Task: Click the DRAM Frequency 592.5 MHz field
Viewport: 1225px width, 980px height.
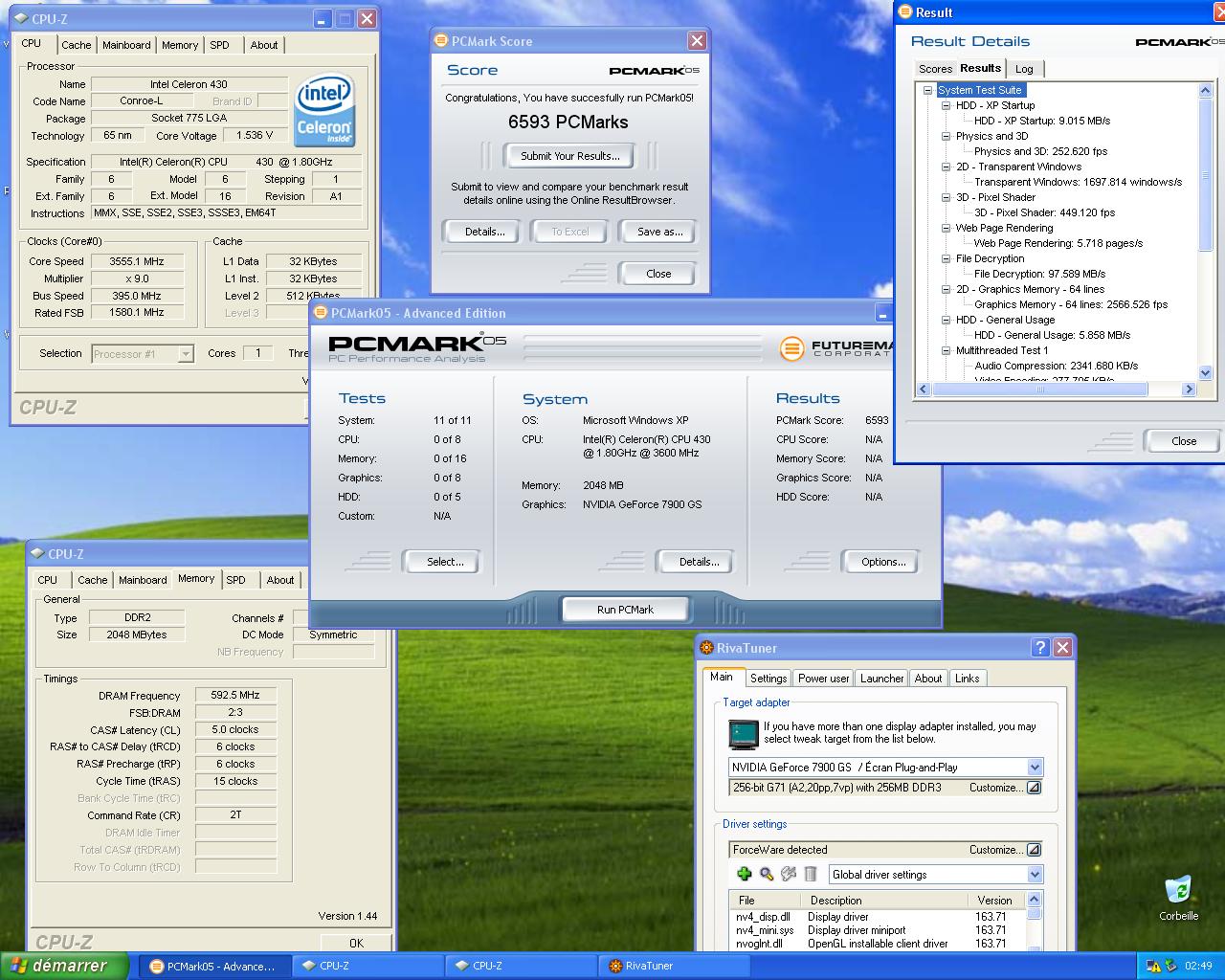Action: (235, 695)
